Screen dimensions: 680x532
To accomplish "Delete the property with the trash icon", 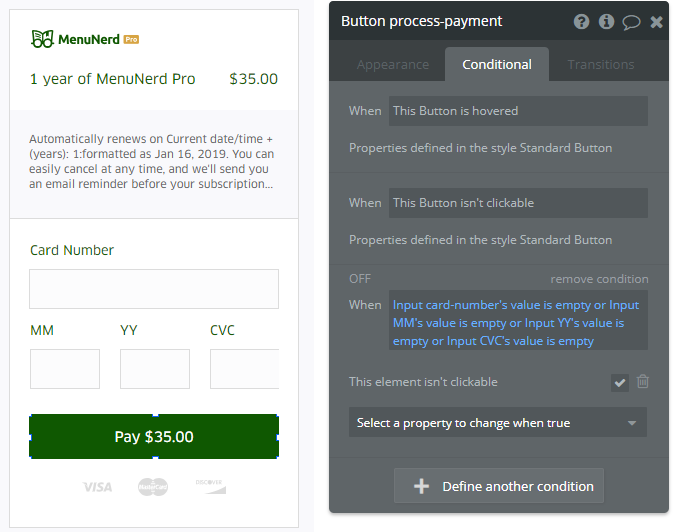I will pyautogui.click(x=643, y=381).
